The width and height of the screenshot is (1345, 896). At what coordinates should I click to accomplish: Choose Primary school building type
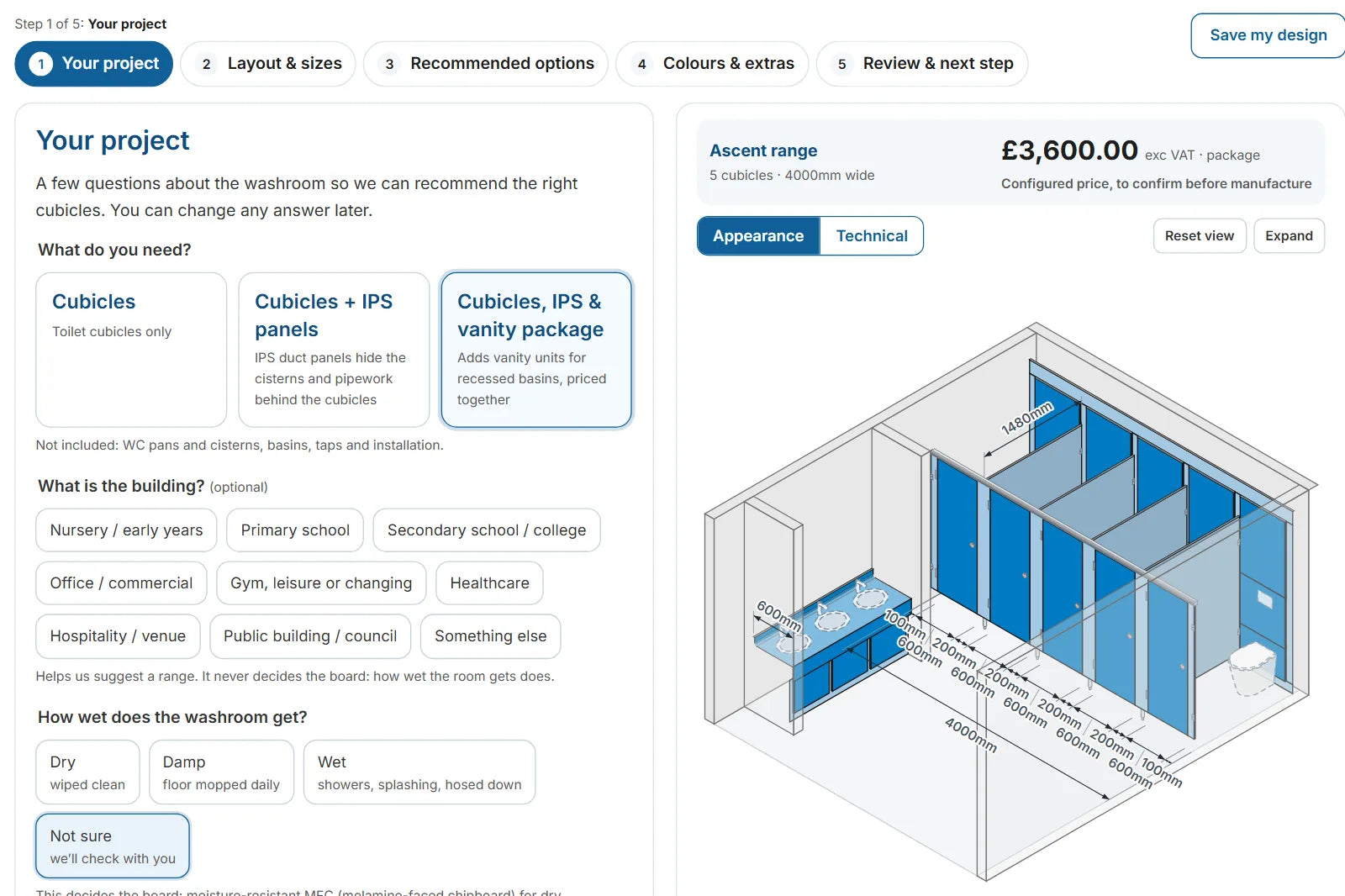295,530
